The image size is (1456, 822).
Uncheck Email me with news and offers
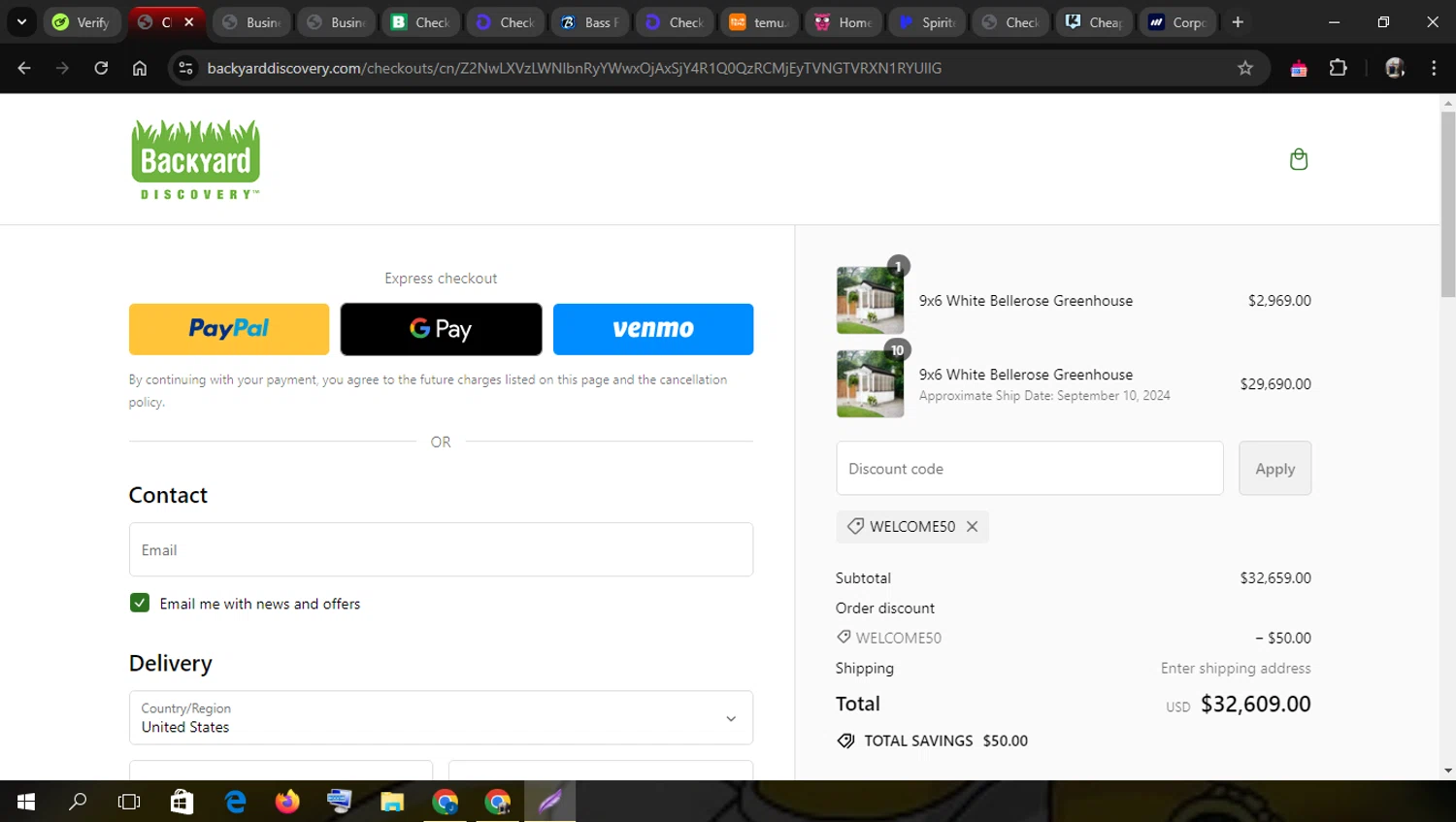point(140,603)
